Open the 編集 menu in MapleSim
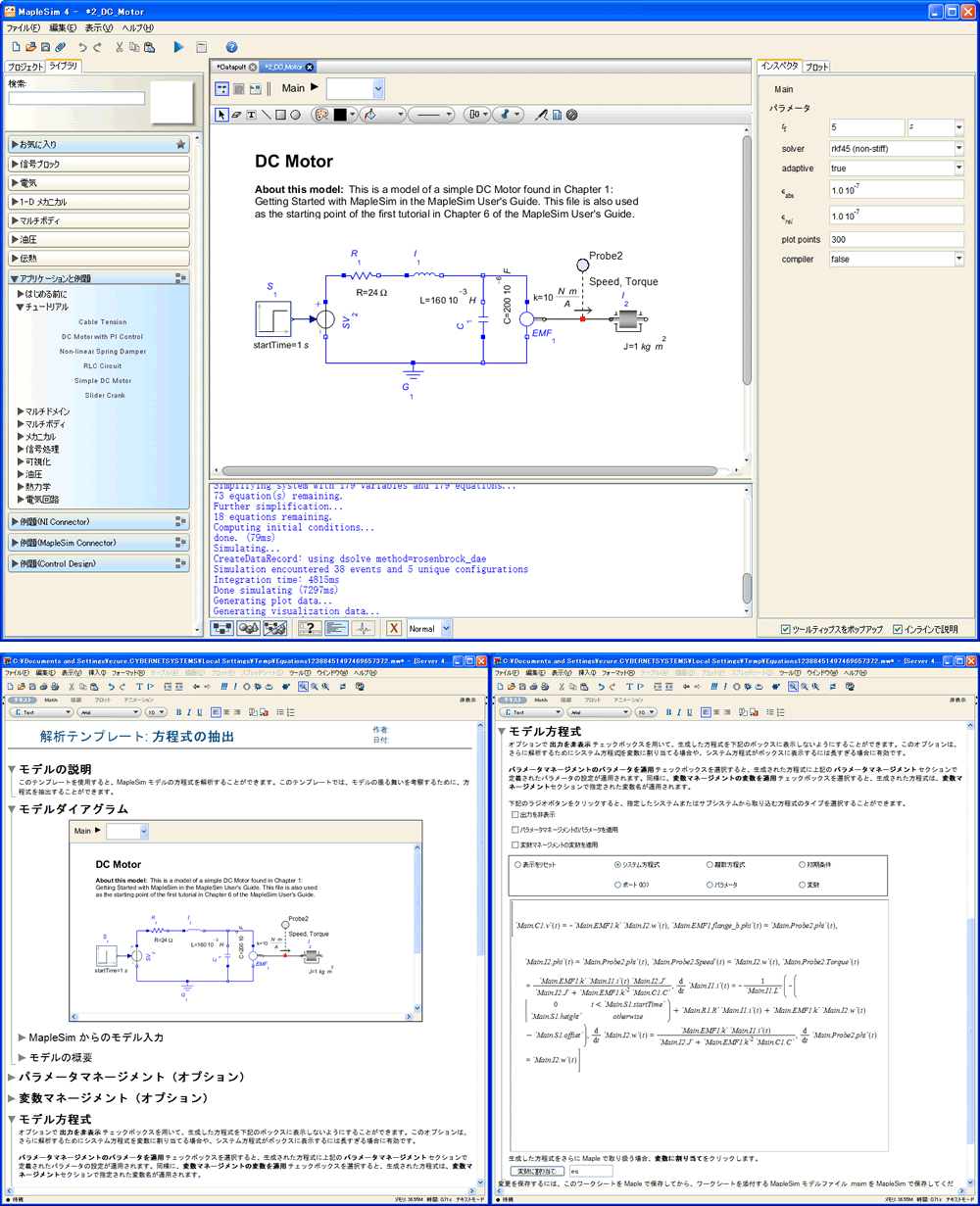This screenshot has height=1206, width=980. tap(63, 27)
